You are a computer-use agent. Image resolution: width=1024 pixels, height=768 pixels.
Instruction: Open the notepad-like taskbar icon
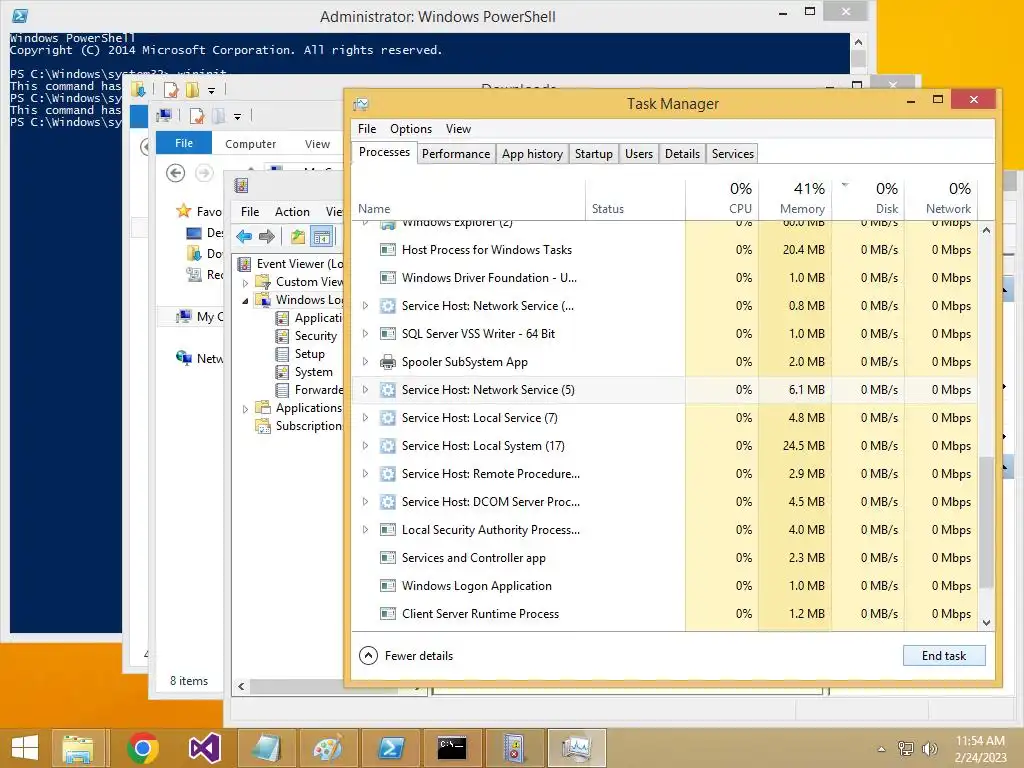pos(266,748)
